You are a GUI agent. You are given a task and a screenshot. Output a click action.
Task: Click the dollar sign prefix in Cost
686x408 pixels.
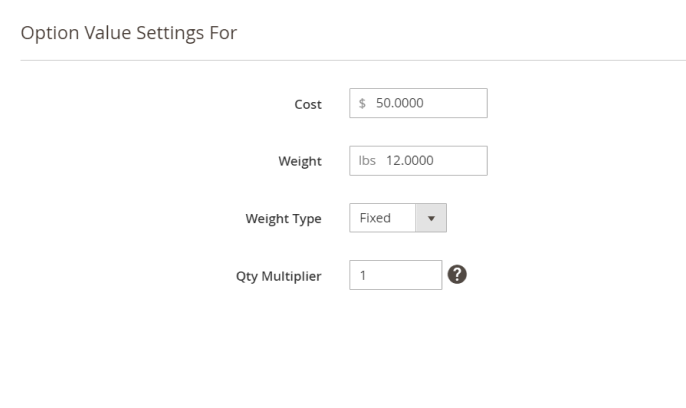coord(362,103)
